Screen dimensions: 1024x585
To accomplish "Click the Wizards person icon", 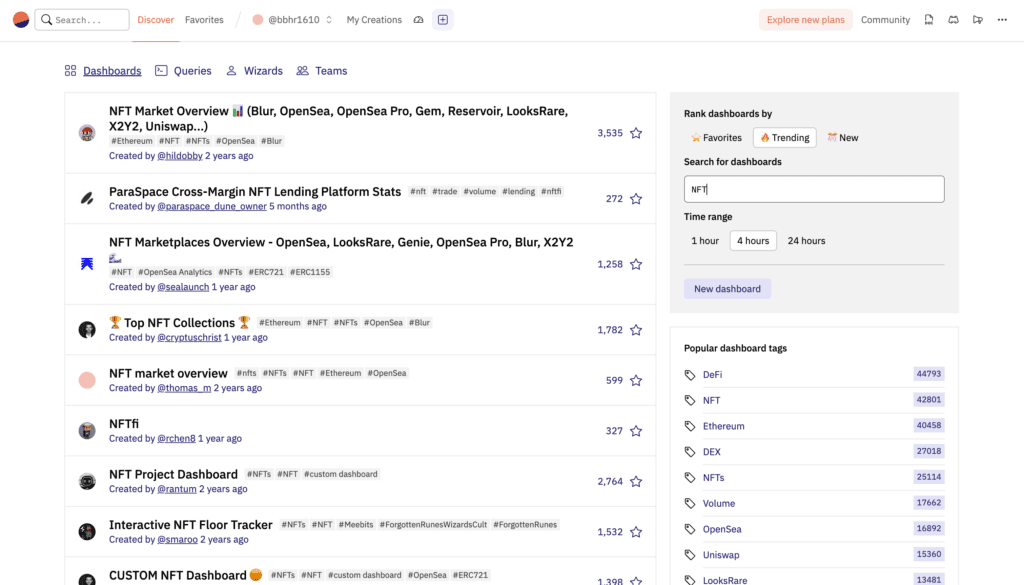I will tap(231, 71).
